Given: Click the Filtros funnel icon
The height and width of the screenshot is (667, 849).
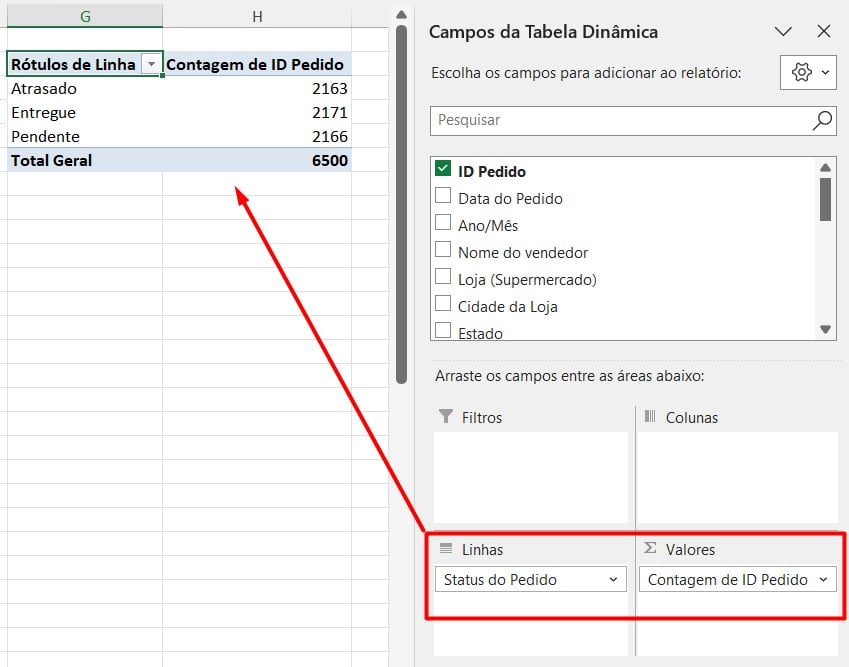Looking at the screenshot, I should pos(446,417).
